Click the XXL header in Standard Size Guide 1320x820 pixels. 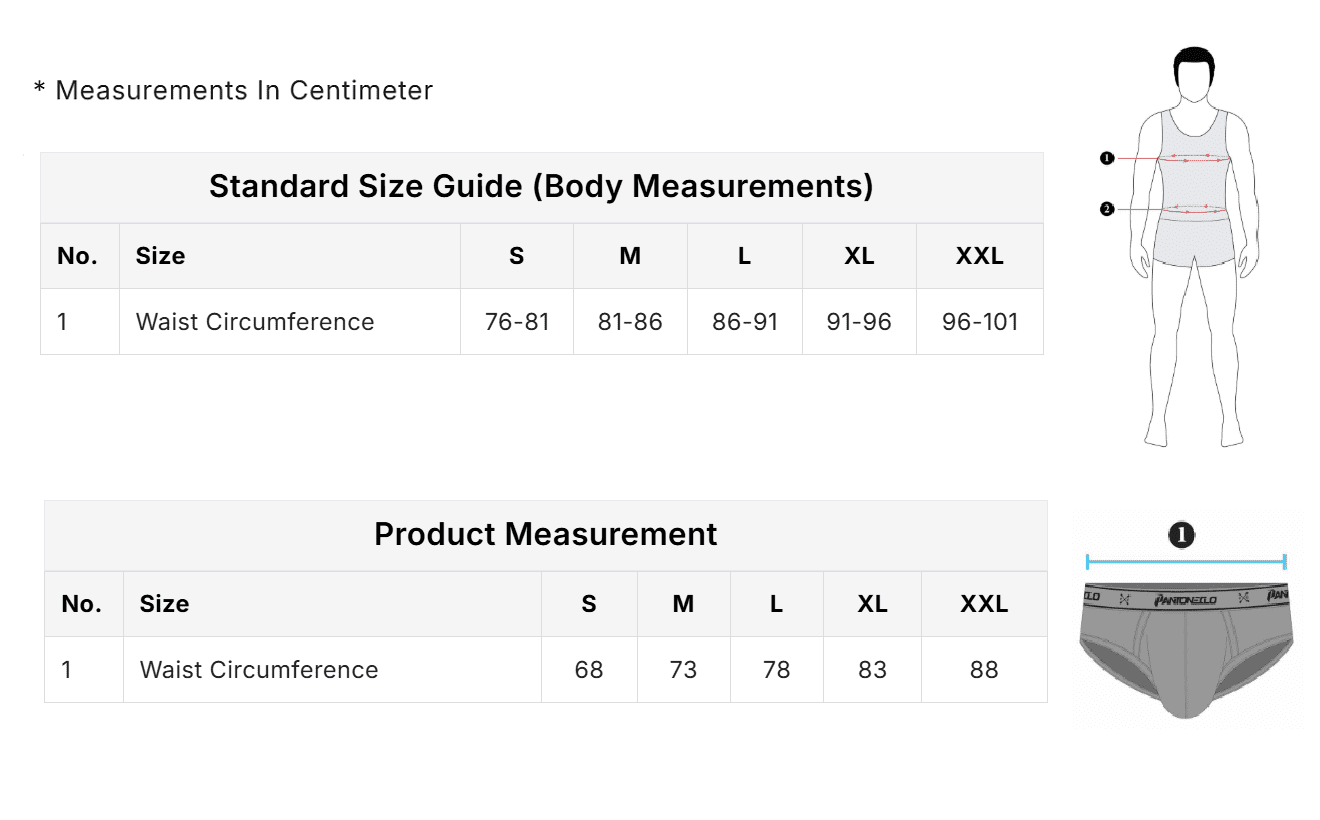coord(980,256)
